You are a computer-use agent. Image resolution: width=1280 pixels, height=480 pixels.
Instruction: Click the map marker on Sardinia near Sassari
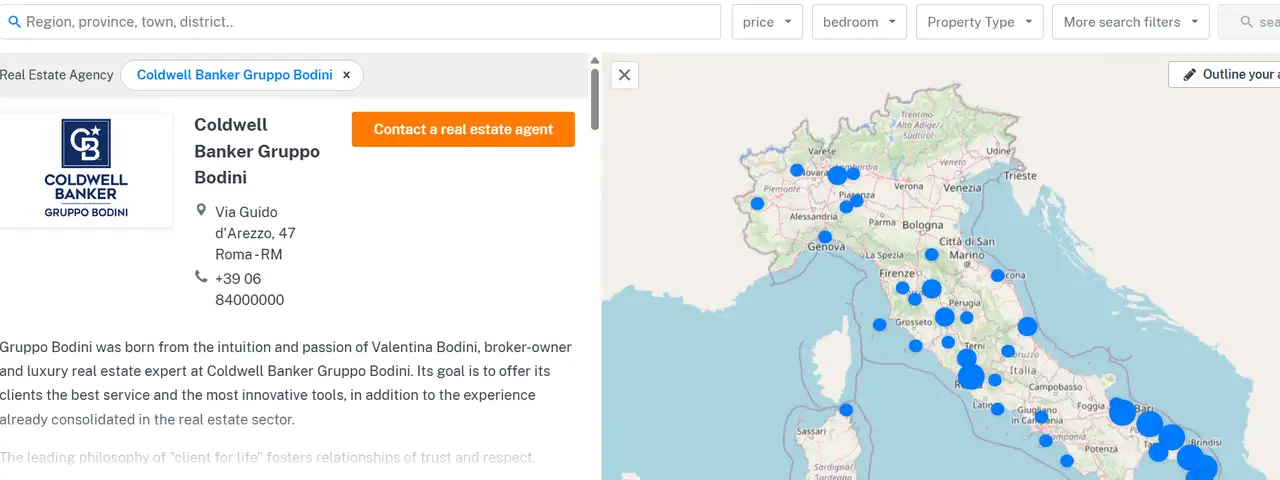(x=846, y=410)
